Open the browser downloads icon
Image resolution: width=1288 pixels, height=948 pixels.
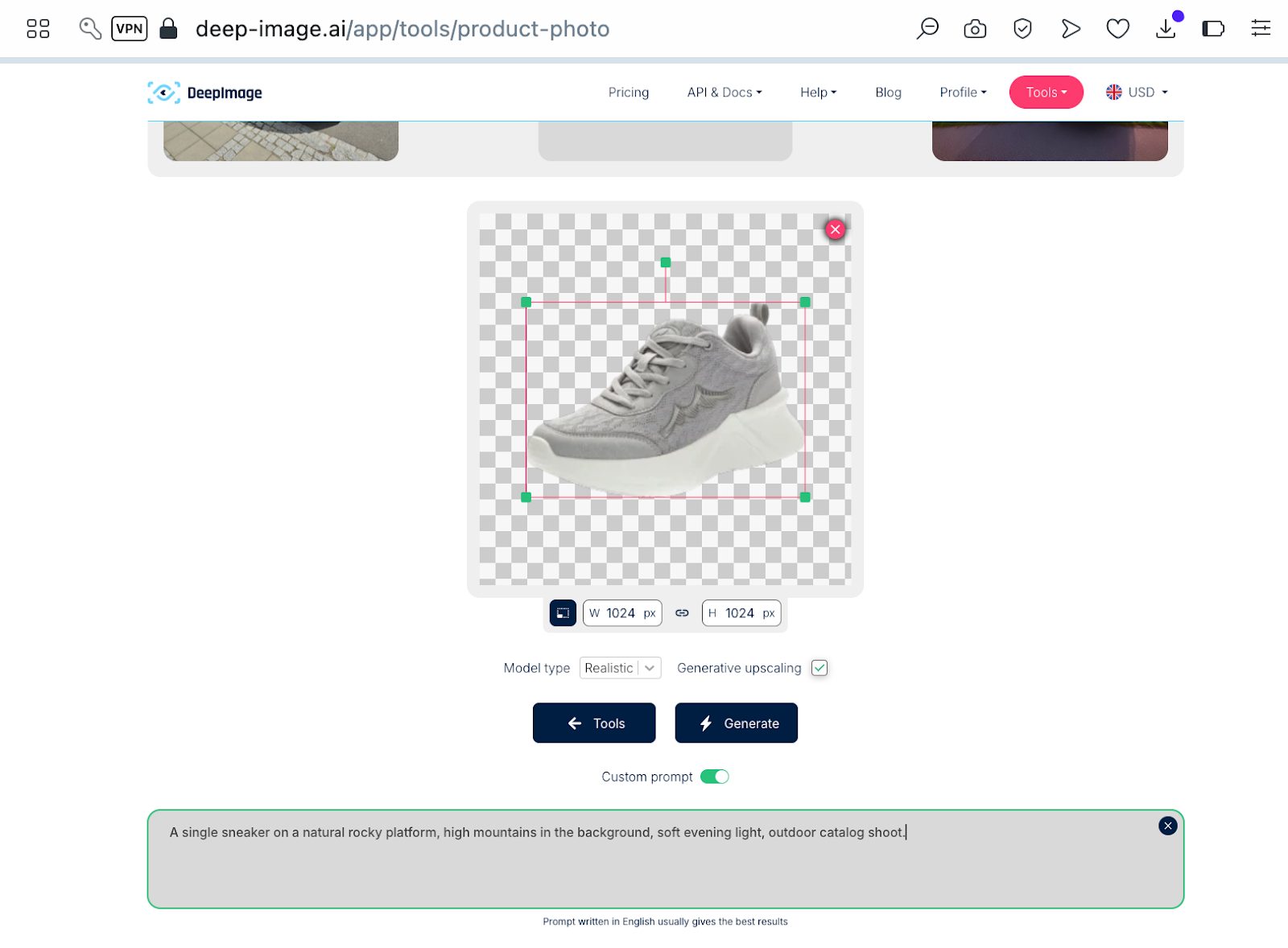pos(1166,29)
